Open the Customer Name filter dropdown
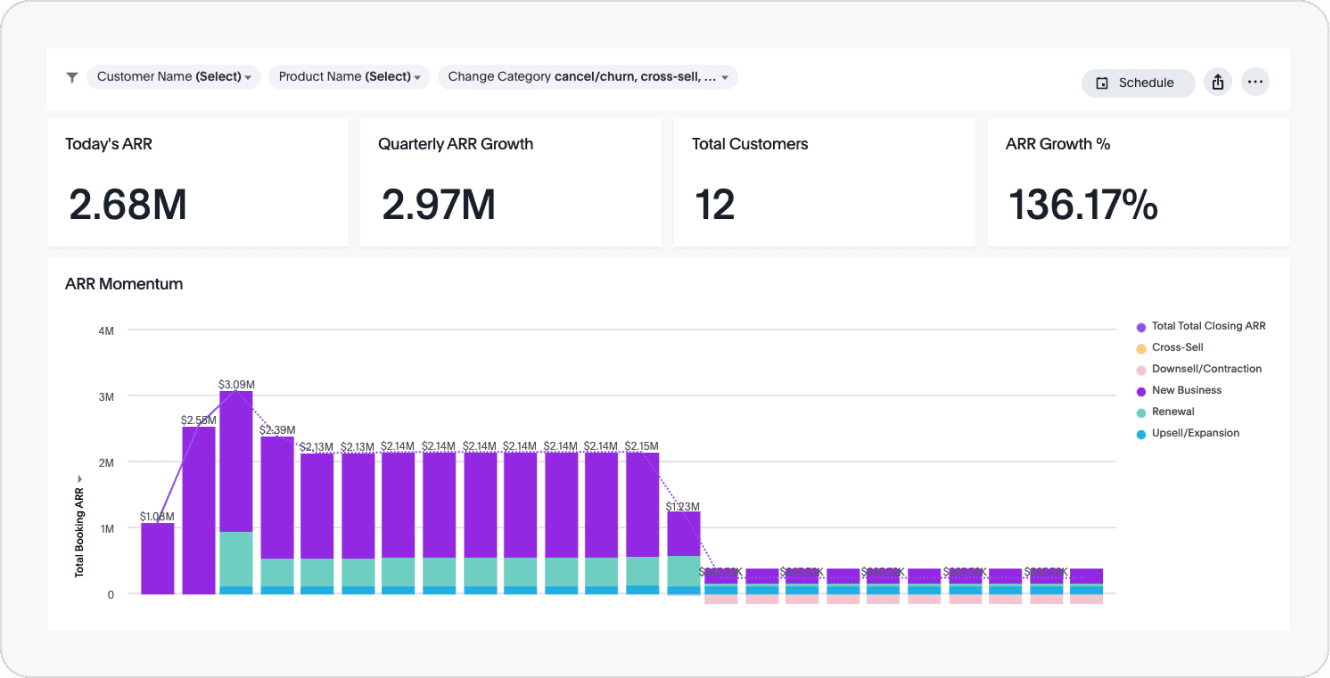1330x678 pixels. click(x=174, y=77)
